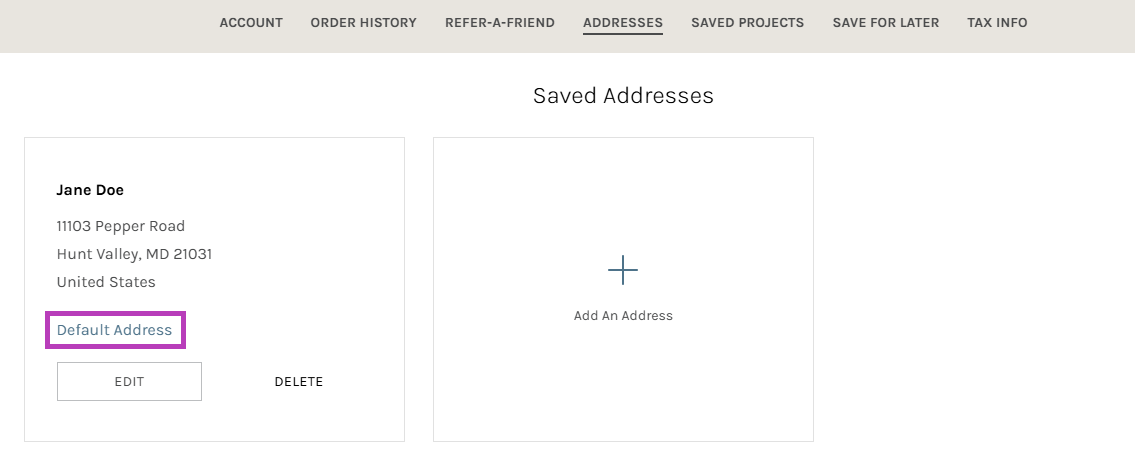Click the plus icon to add address

pyautogui.click(x=622, y=270)
